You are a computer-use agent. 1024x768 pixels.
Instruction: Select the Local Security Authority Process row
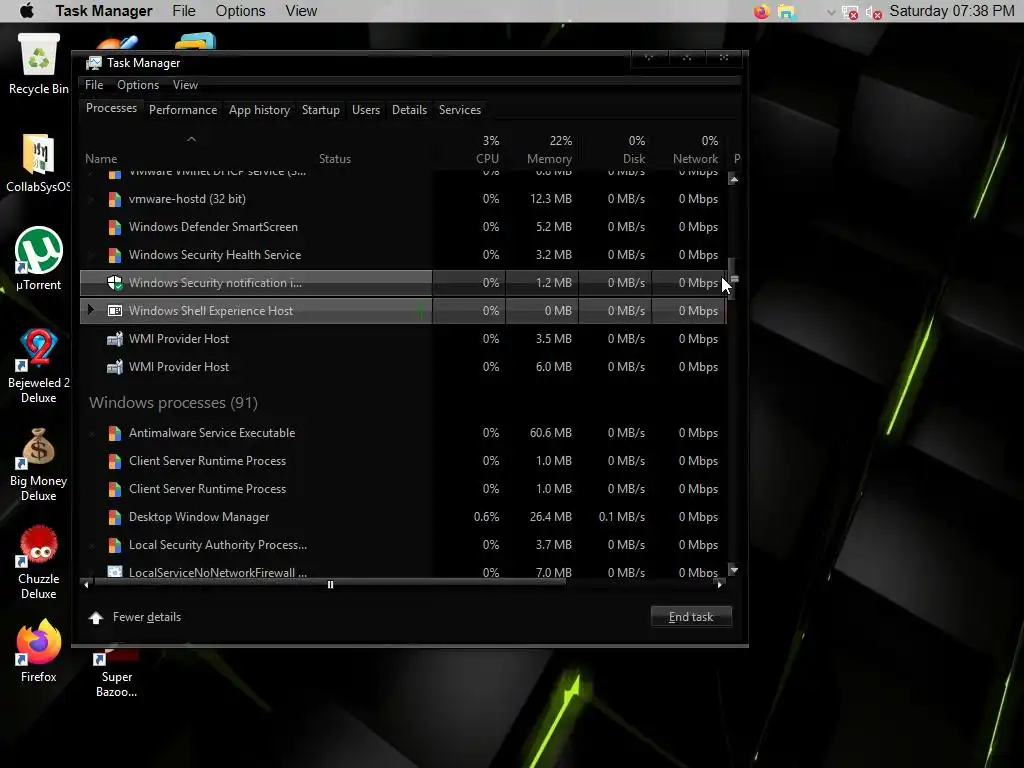(403, 545)
